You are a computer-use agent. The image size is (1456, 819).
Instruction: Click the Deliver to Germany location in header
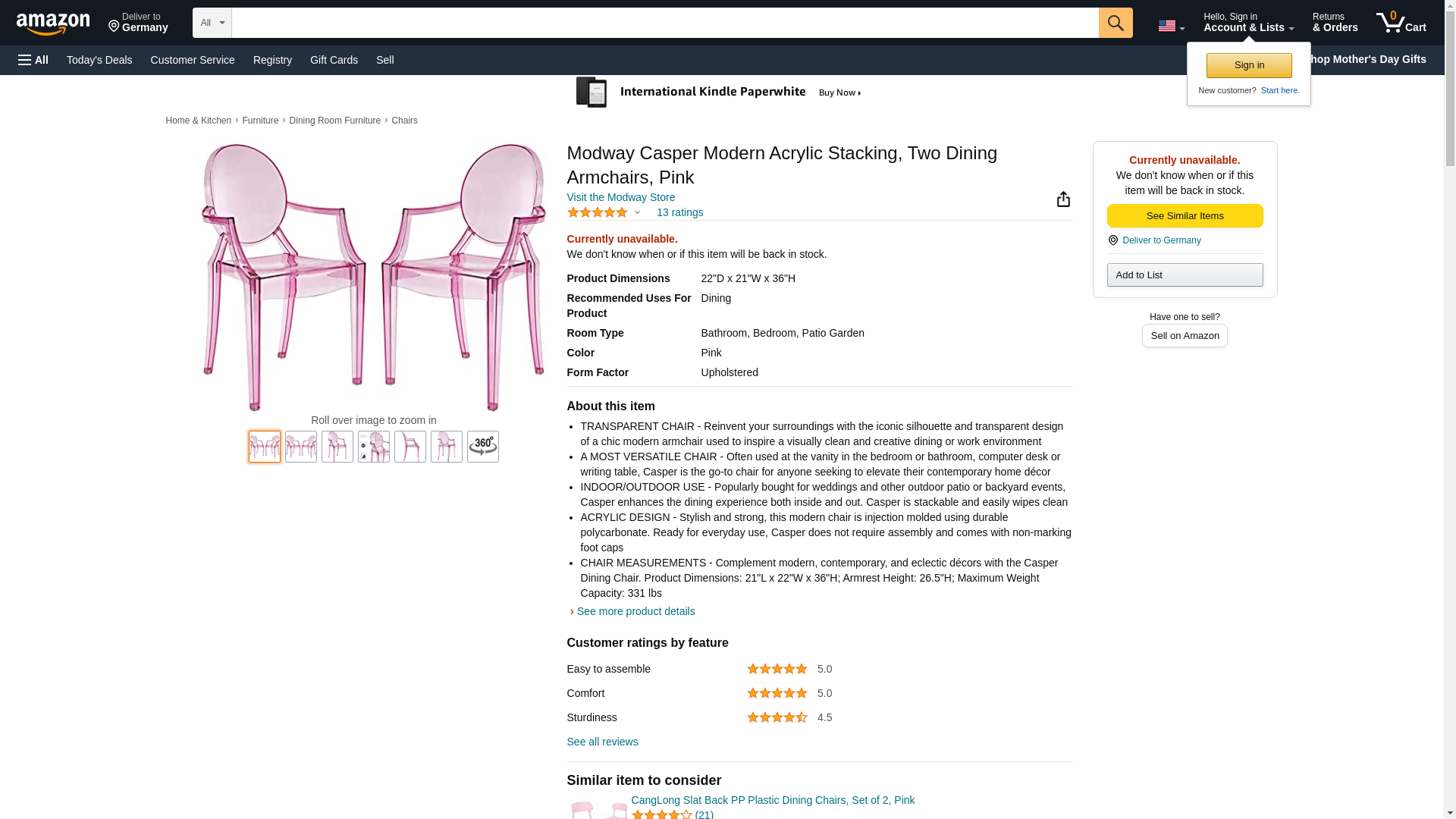[138, 23]
